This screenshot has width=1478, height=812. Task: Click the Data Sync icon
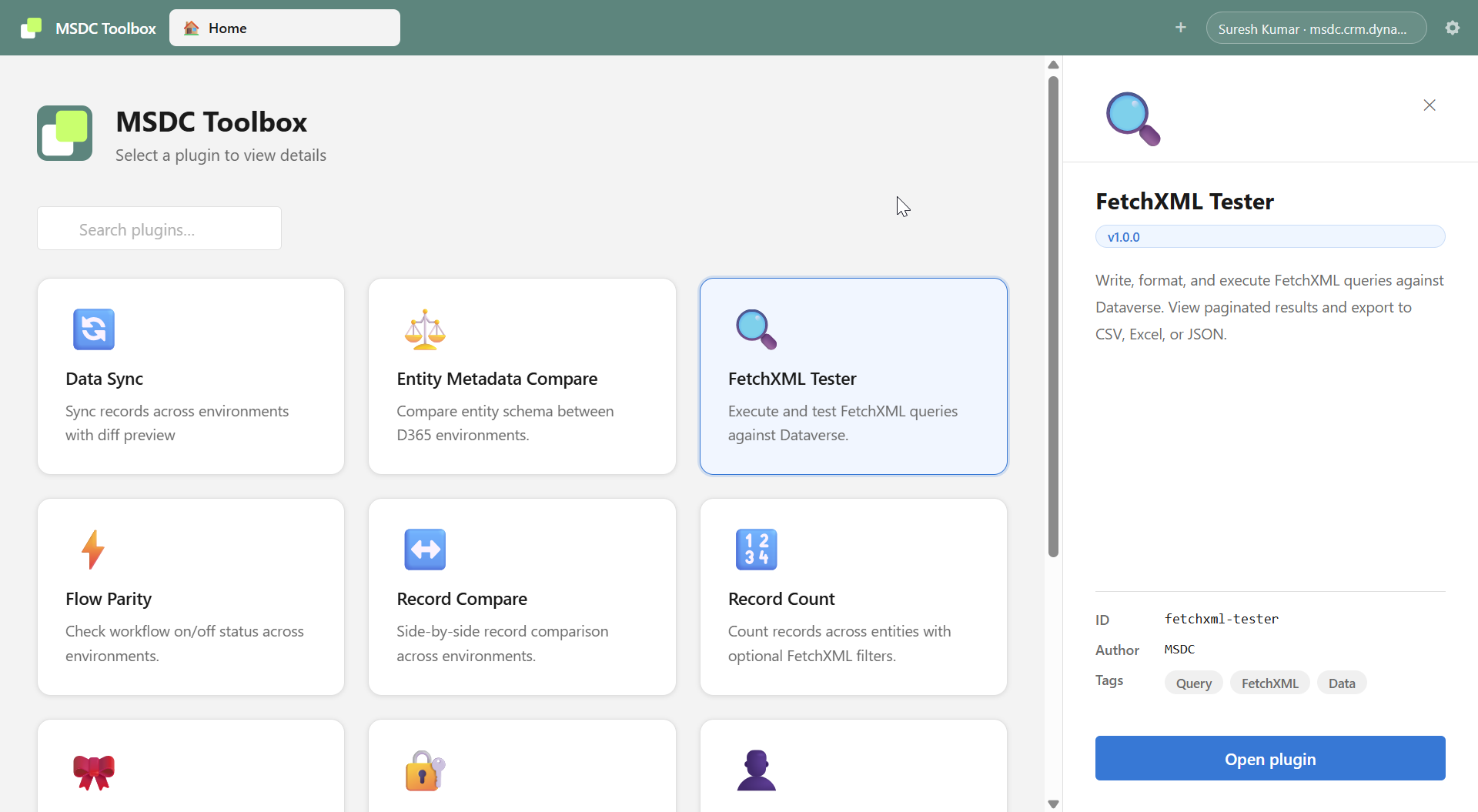point(94,329)
